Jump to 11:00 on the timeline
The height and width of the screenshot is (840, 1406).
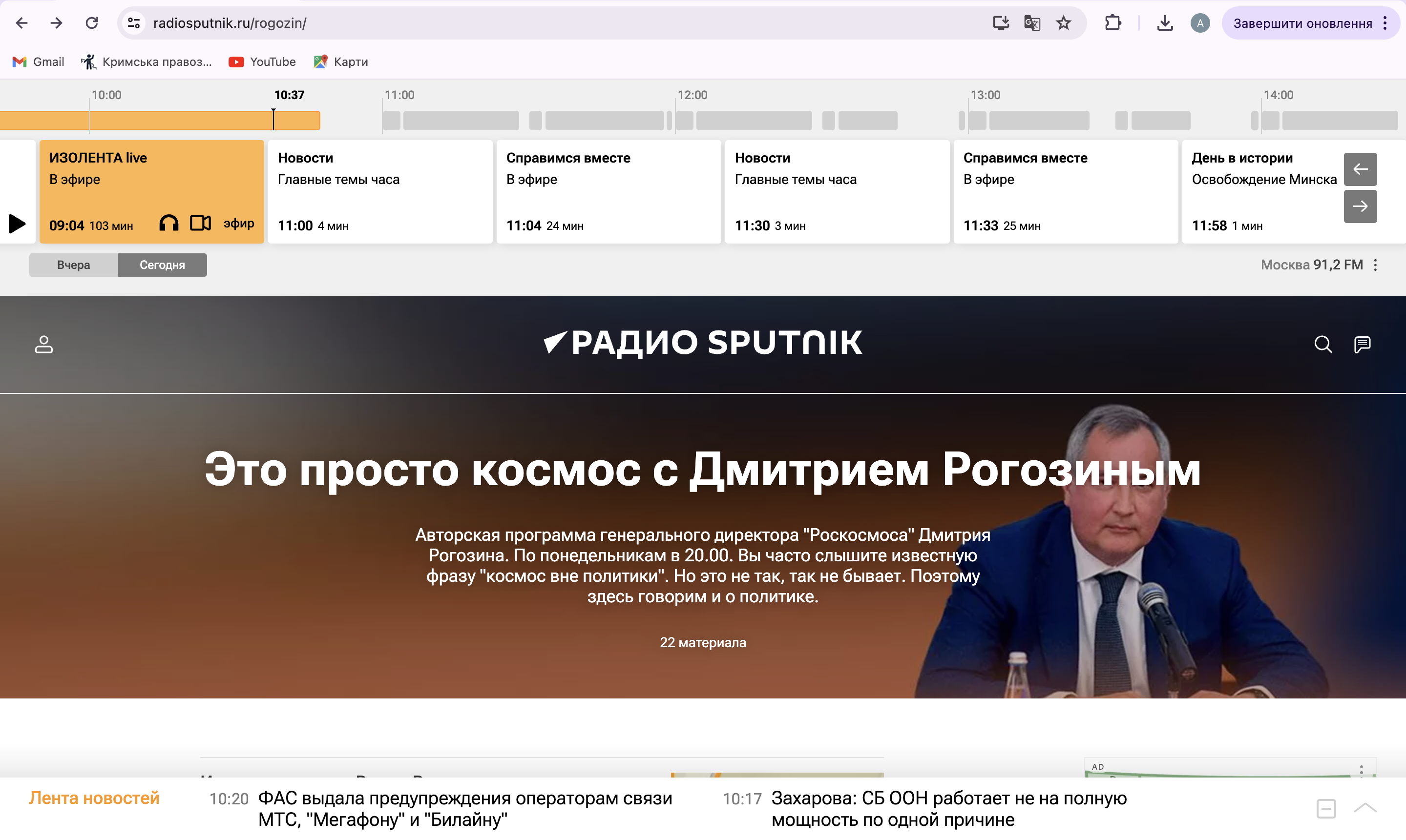(399, 95)
